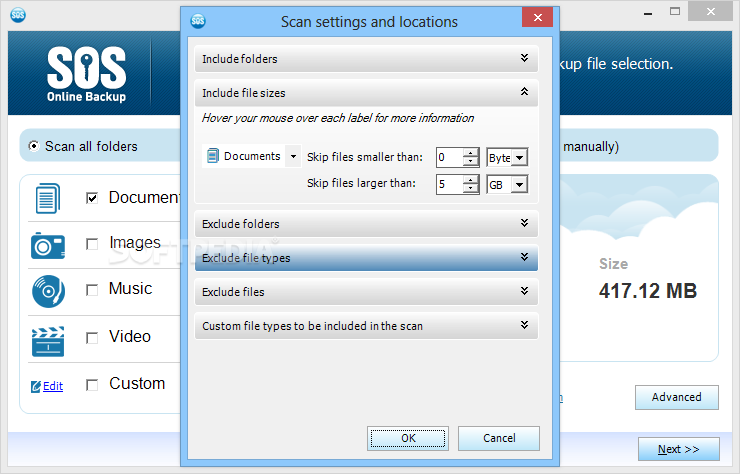The image size is (740, 474).
Task: Toggle the Documents checkbox
Action: pos(92,198)
